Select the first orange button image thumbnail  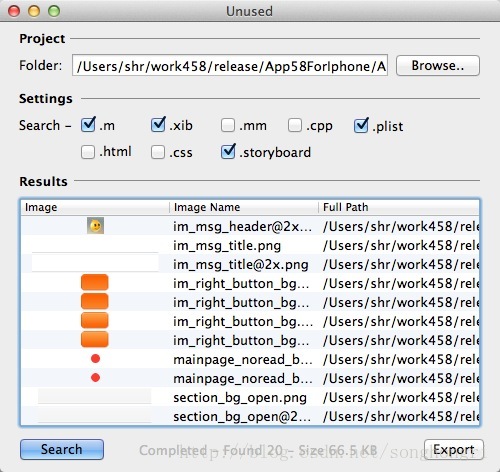95,282
